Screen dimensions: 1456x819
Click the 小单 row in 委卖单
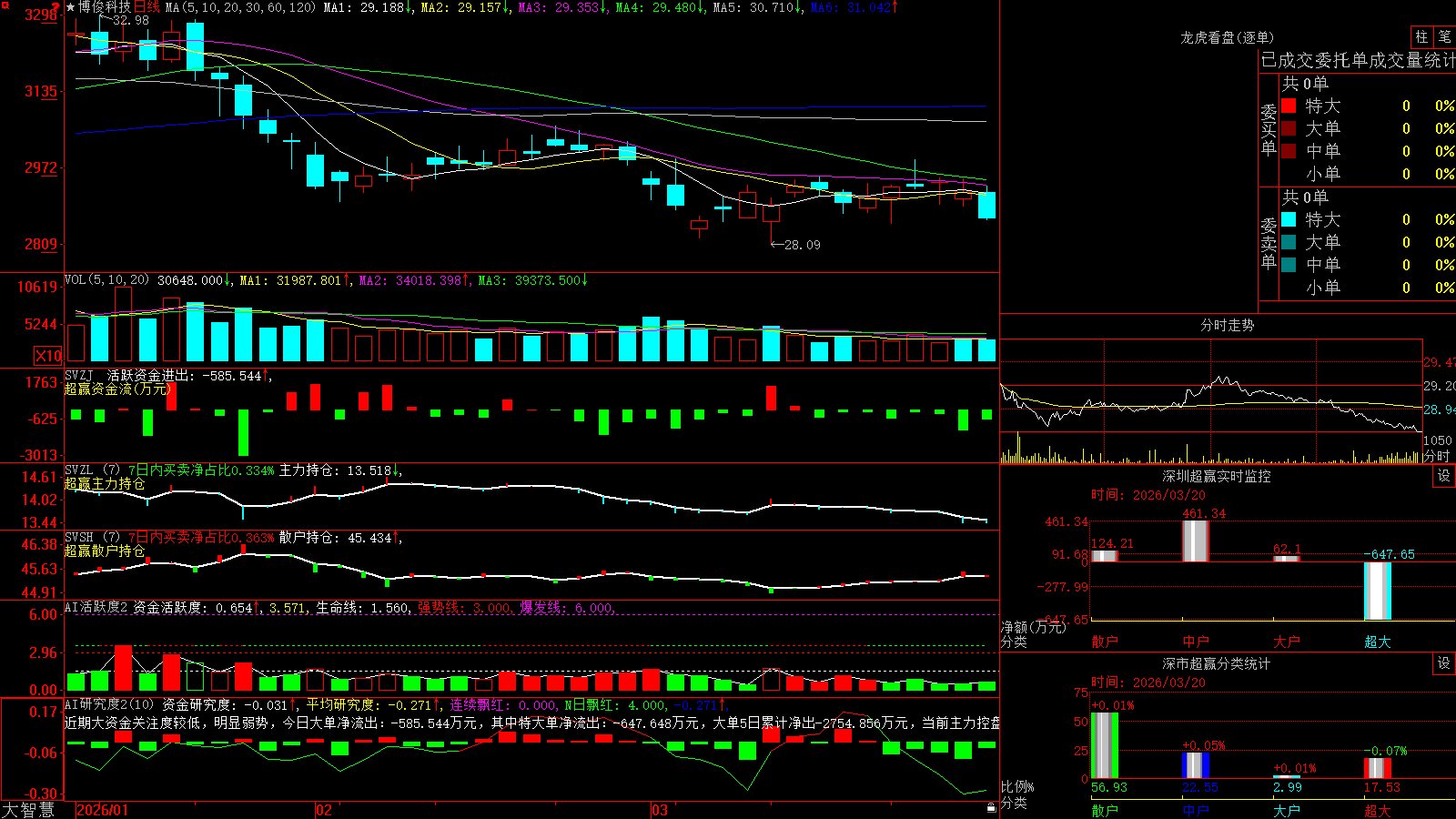[1369, 288]
